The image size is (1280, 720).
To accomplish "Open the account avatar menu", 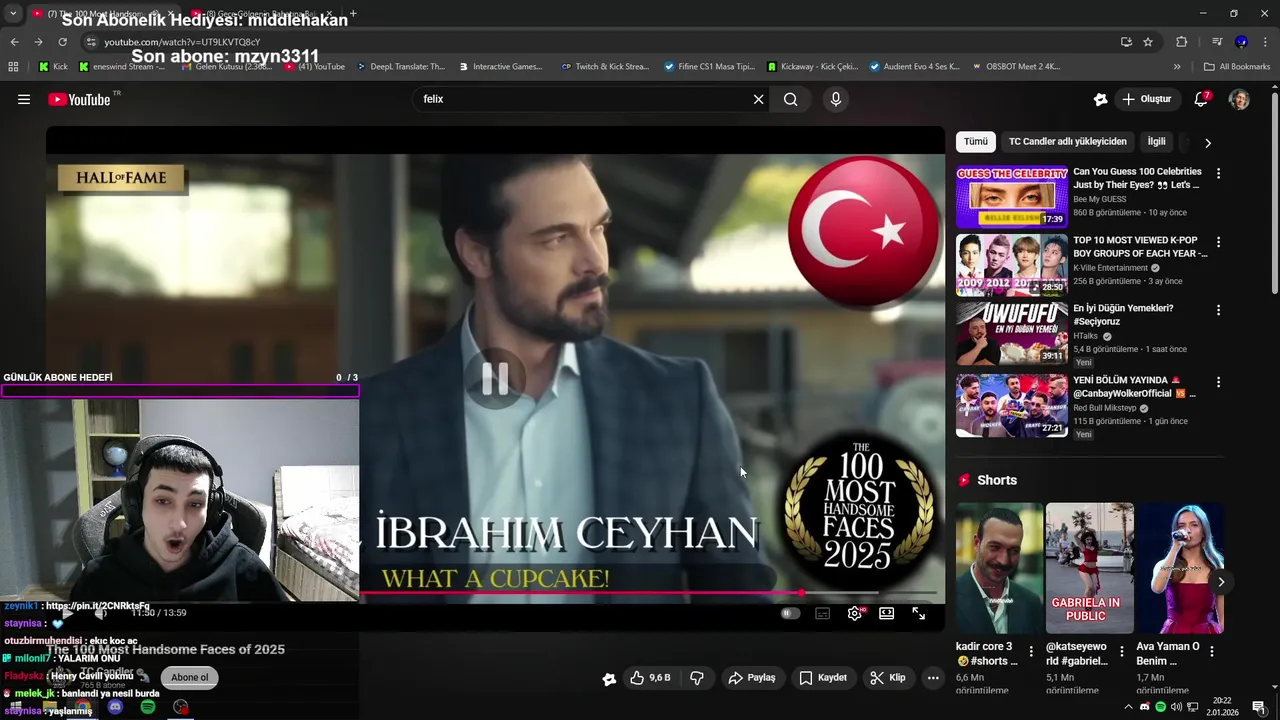I will coord(1239,99).
